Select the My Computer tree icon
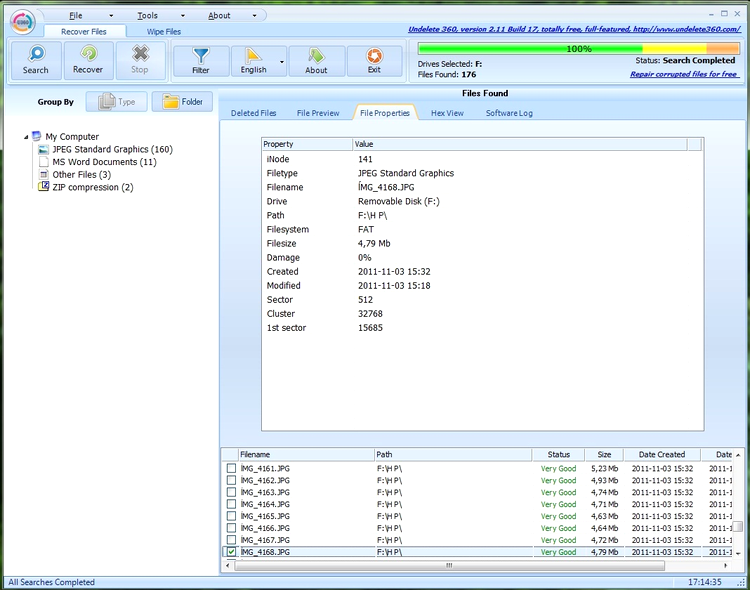Screen dimensions: 750x590 click(37, 136)
